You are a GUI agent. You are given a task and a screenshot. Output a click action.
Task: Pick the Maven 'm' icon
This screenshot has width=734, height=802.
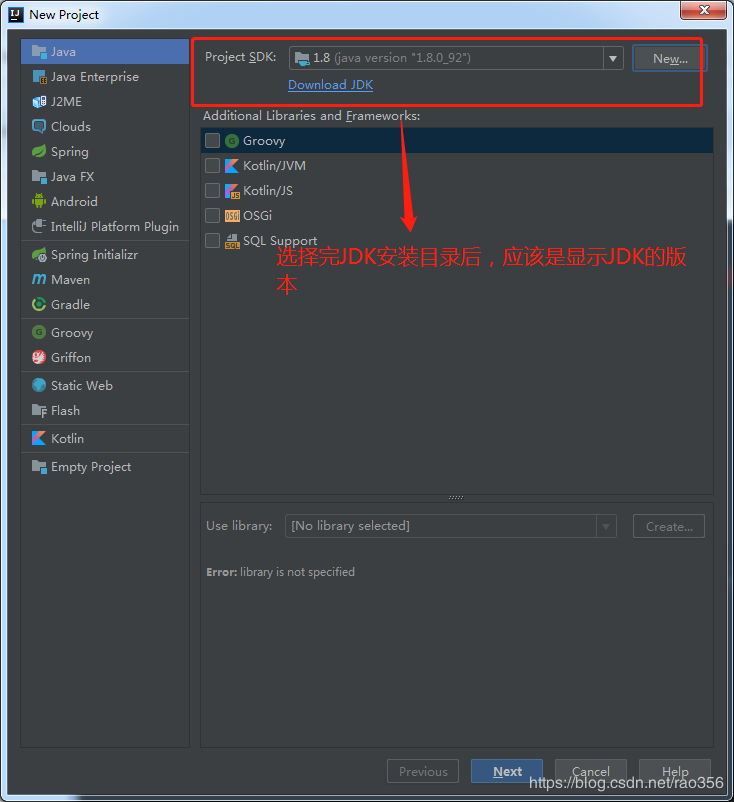click(39, 279)
